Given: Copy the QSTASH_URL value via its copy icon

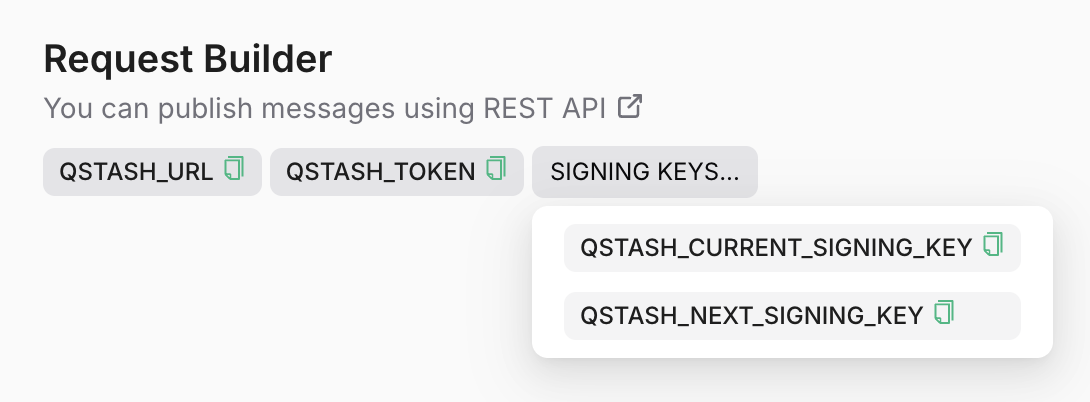Looking at the screenshot, I should click(234, 169).
